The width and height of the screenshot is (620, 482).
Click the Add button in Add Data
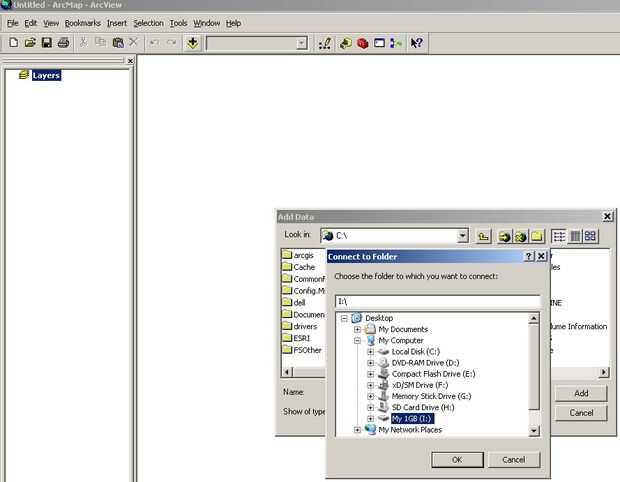(581, 393)
